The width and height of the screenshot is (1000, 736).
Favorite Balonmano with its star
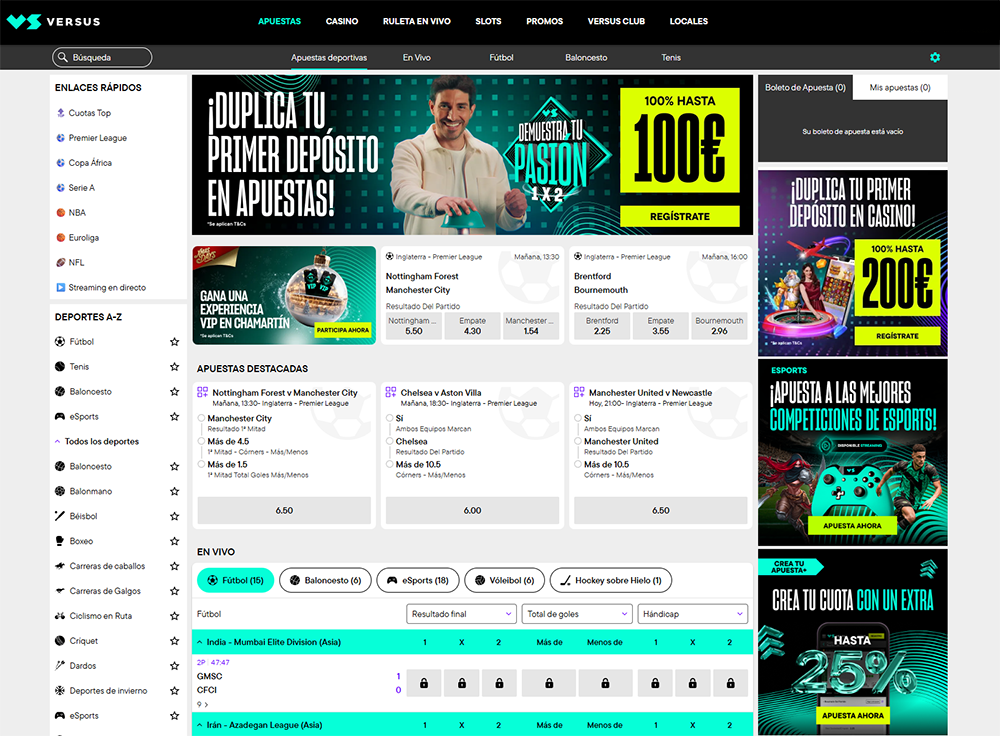175,491
